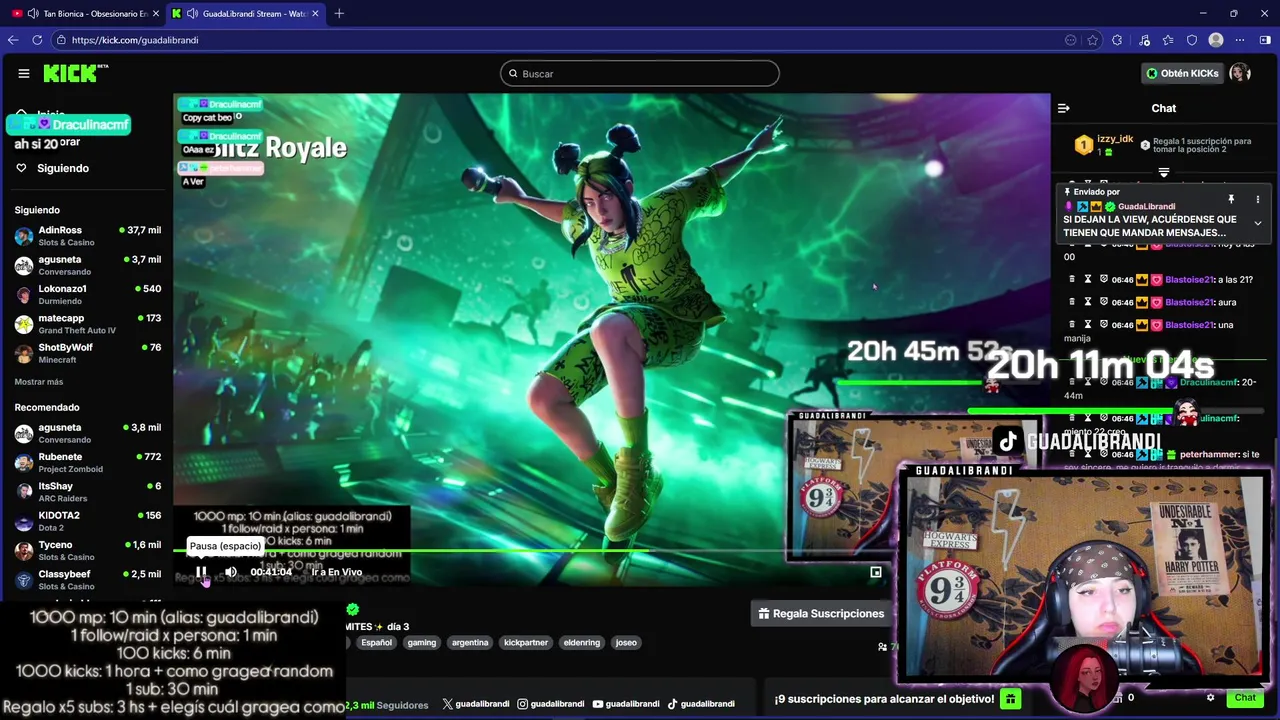Expand the gift leaderboard down arrow

point(1163,173)
